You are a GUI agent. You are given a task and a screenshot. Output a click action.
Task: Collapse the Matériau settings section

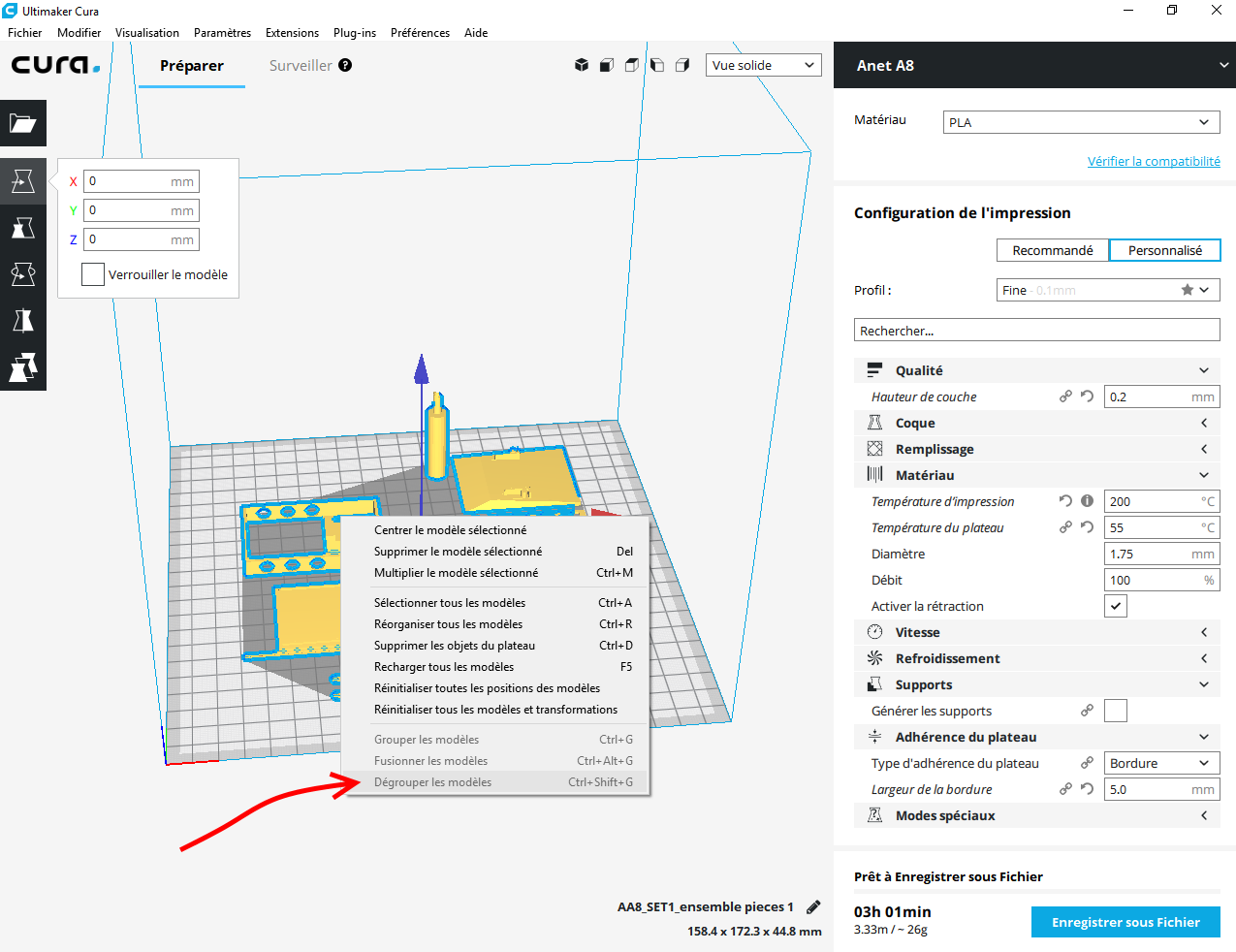tap(1036, 475)
